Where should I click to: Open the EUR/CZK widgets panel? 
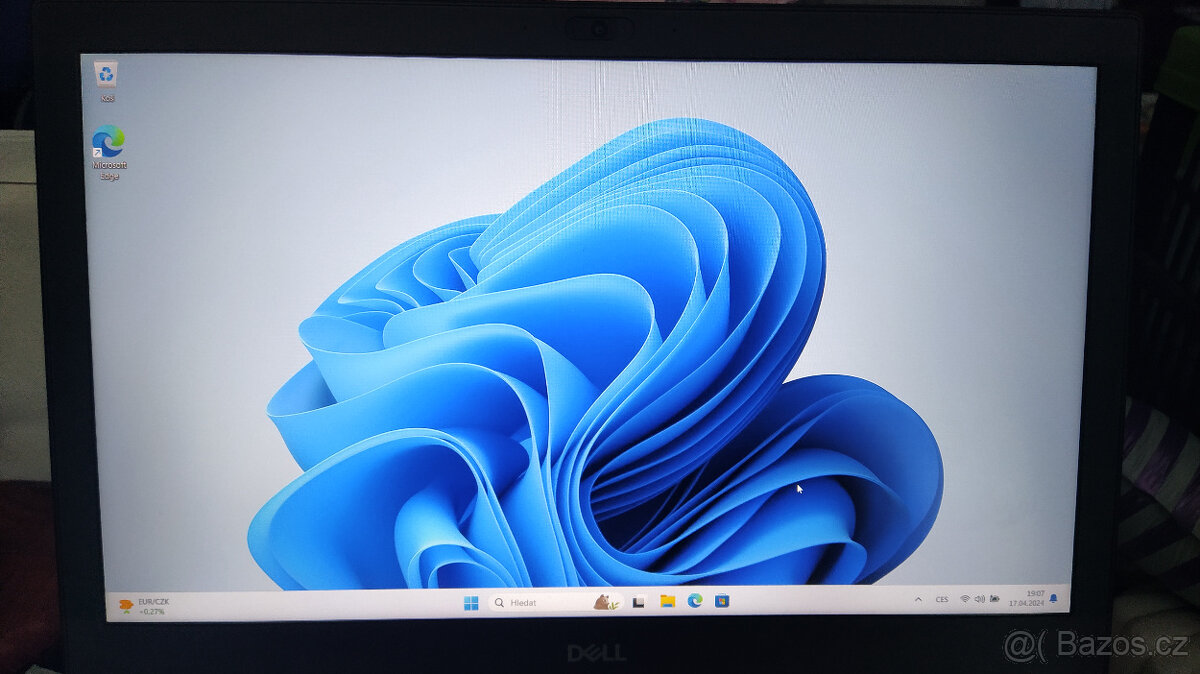[143, 605]
